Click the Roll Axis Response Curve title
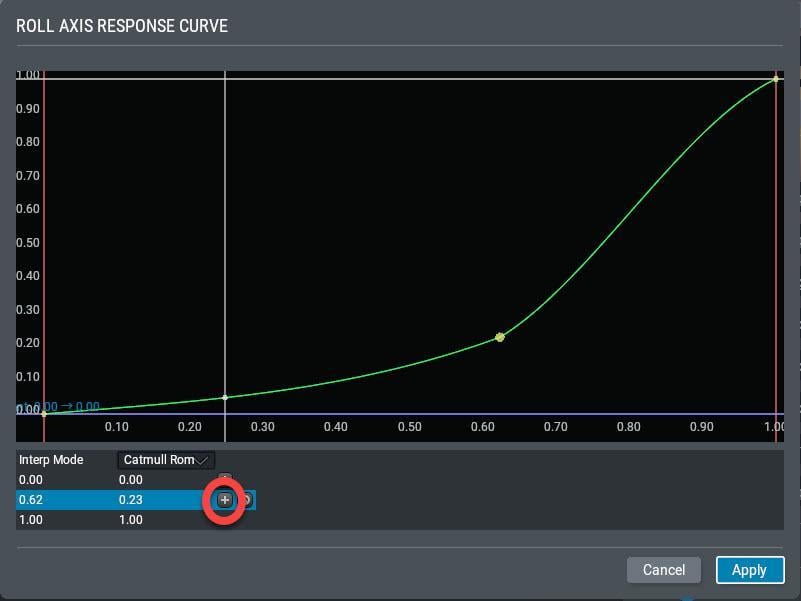The height and width of the screenshot is (601, 801). pyautogui.click(x=122, y=26)
